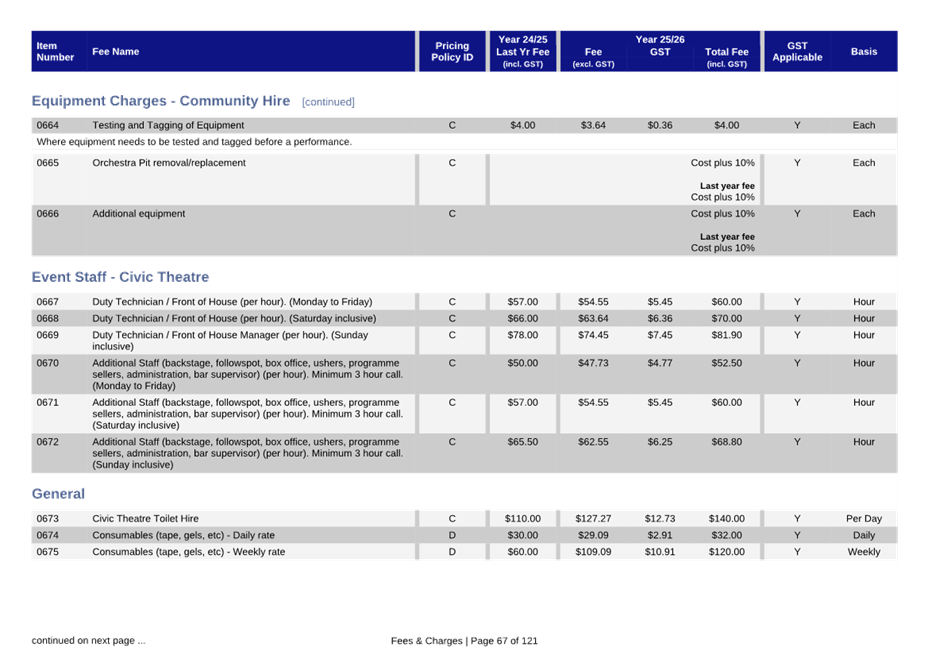Select the "GST Applicable" column header
Screen dimensions: 928x656
tap(797, 52)
